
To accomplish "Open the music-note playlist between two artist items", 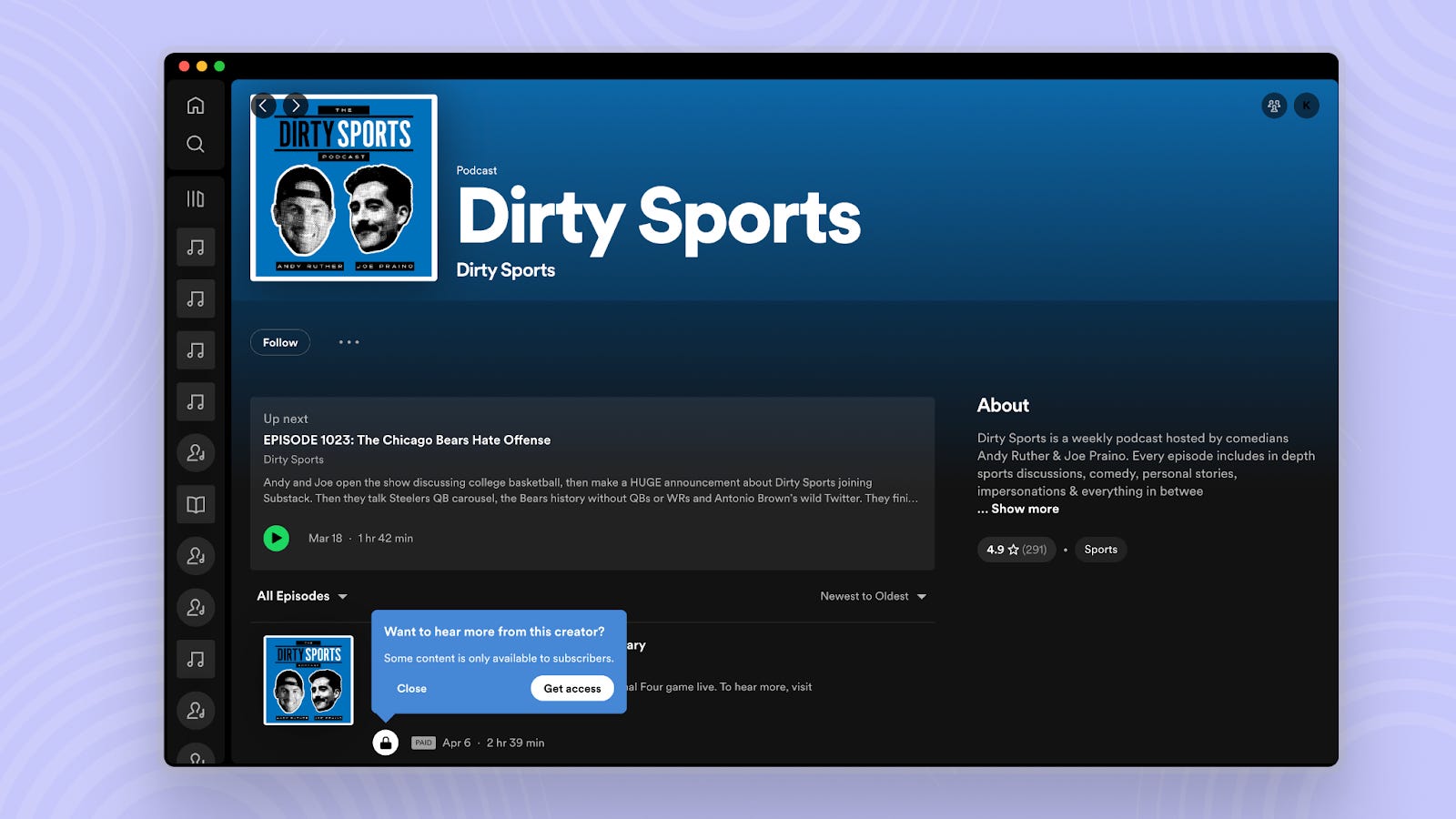I will tap(196, 660).
